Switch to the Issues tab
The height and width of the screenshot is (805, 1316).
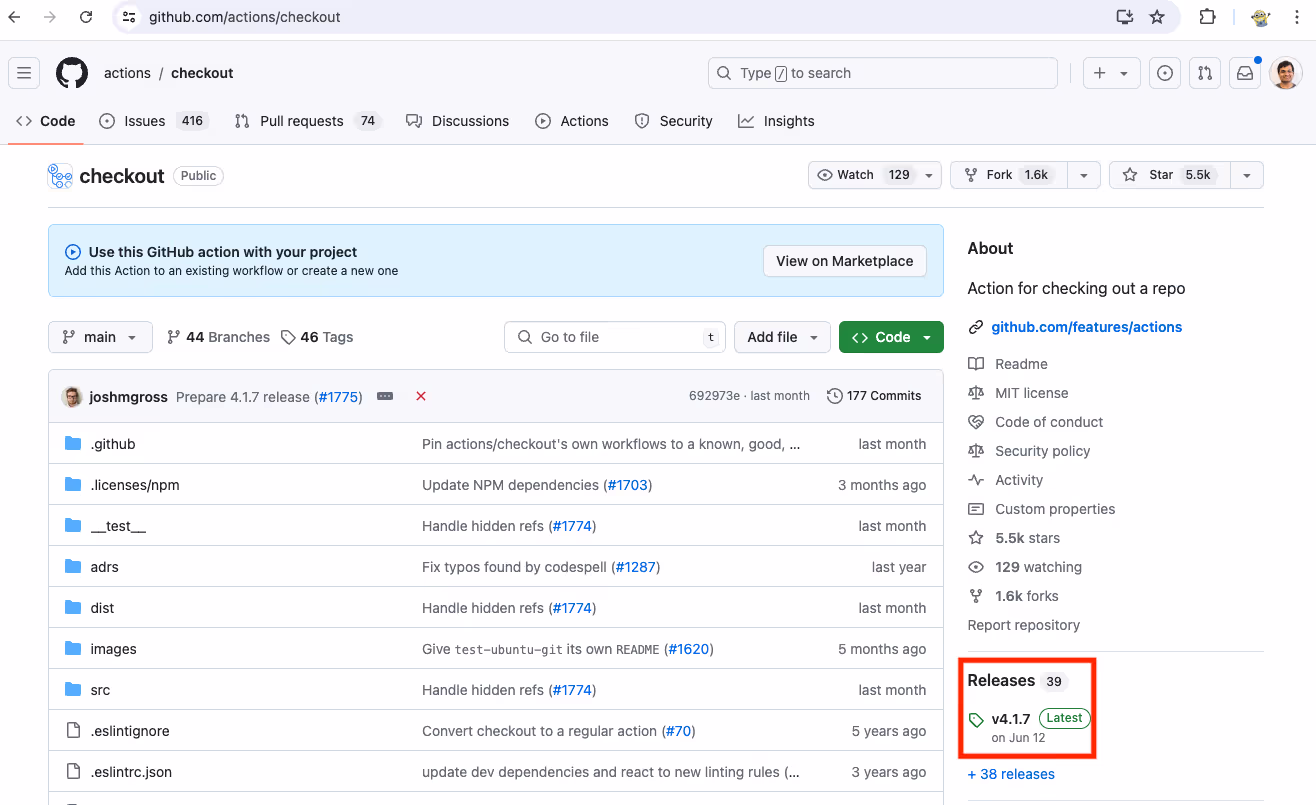tap(153, 121)
